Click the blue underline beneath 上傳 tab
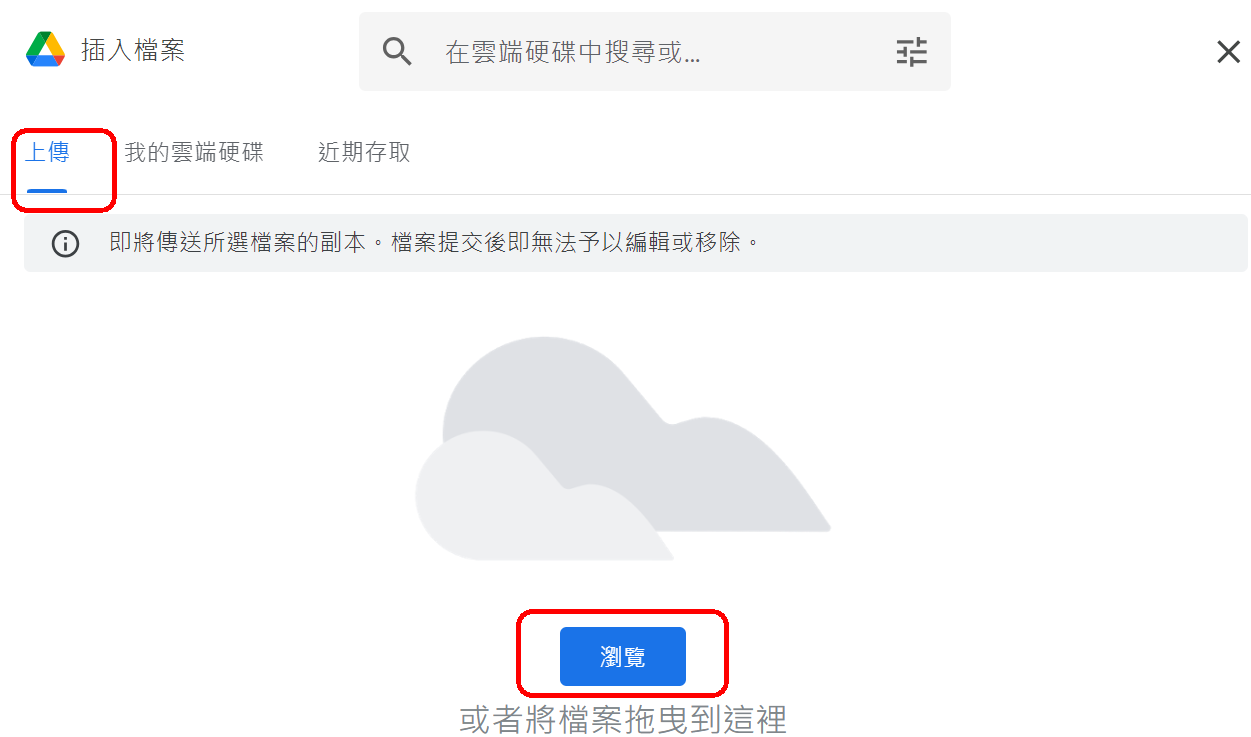The height and width of the screenshot is (737, 1251). point(47,190)
